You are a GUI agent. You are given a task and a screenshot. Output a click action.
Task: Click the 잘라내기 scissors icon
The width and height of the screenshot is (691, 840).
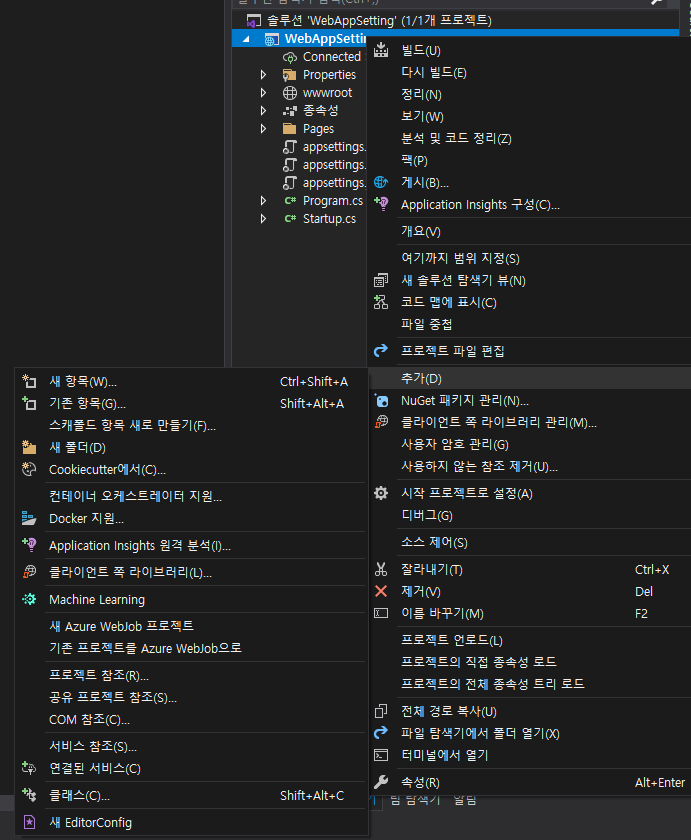coord(381,569)
